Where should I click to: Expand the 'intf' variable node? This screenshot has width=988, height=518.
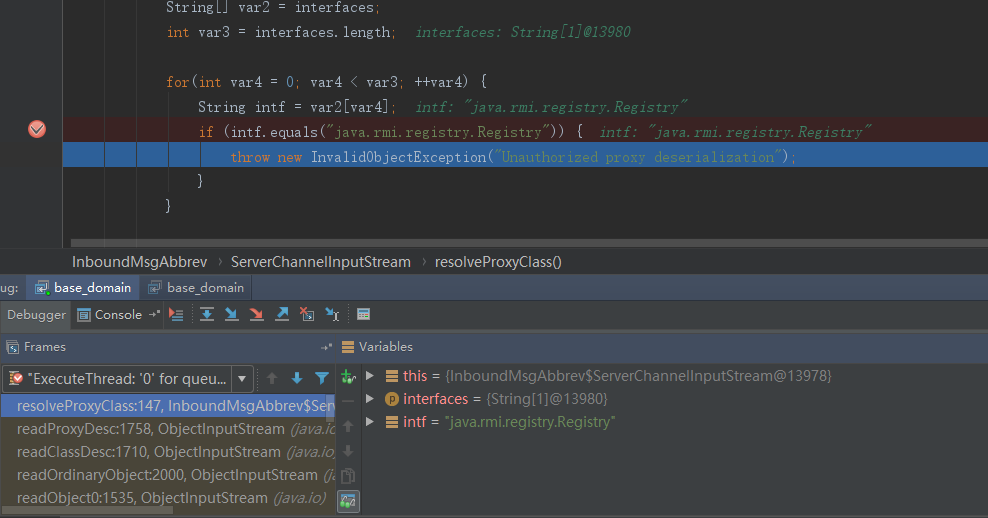point(370,422)
